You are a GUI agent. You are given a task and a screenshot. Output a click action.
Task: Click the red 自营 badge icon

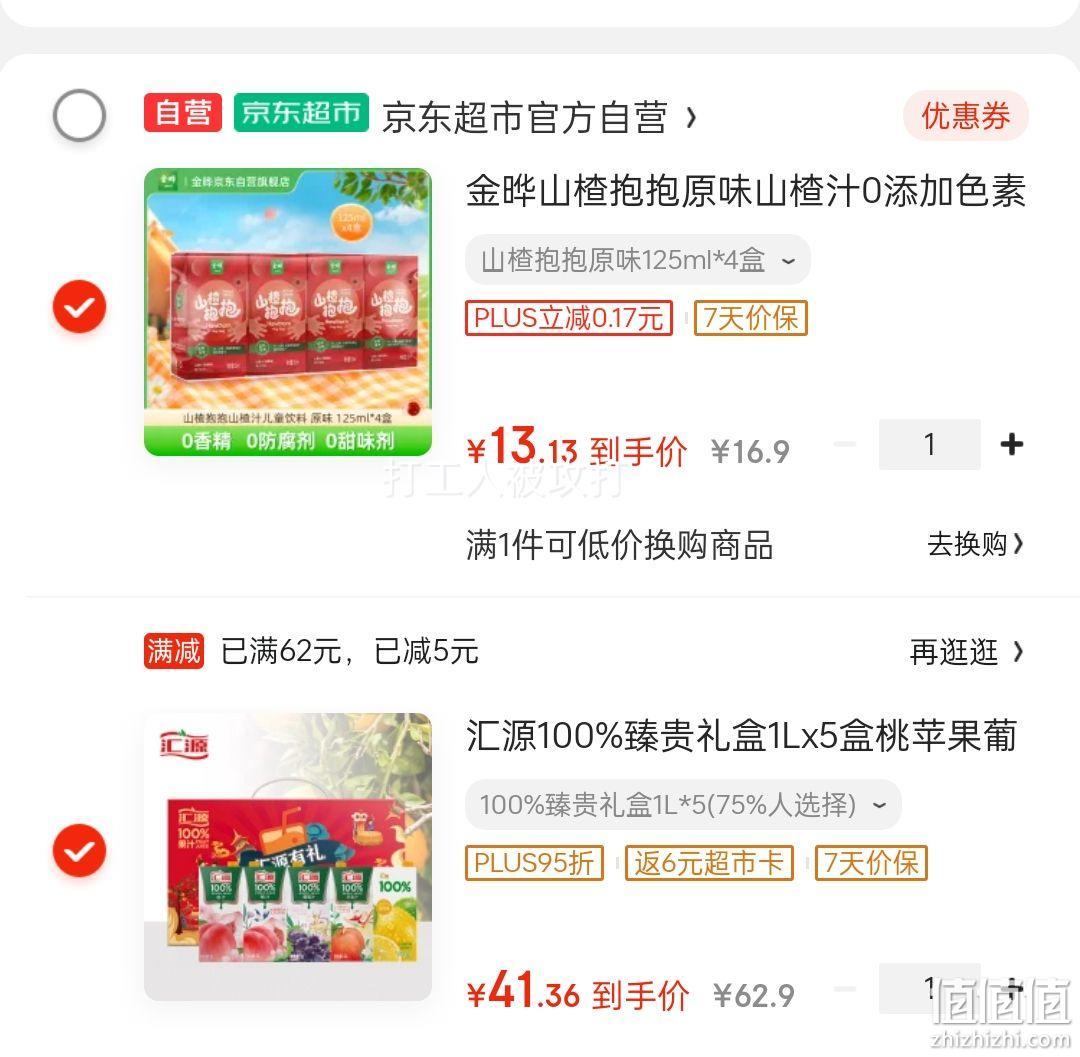[x=183, y=112]
